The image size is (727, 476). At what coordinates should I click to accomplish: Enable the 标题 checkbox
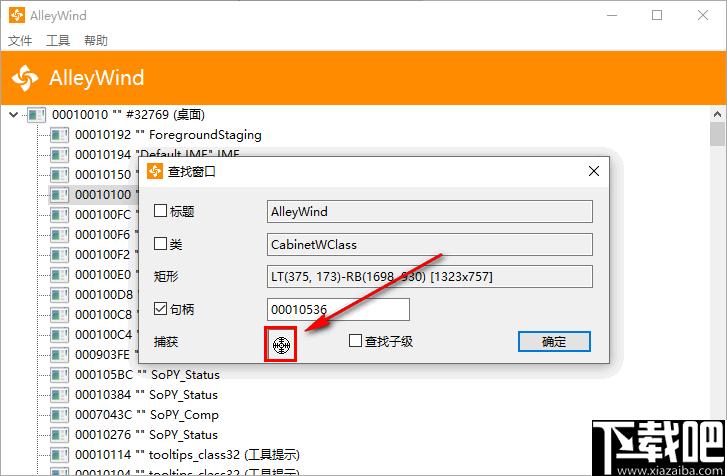tap(160, 211)
